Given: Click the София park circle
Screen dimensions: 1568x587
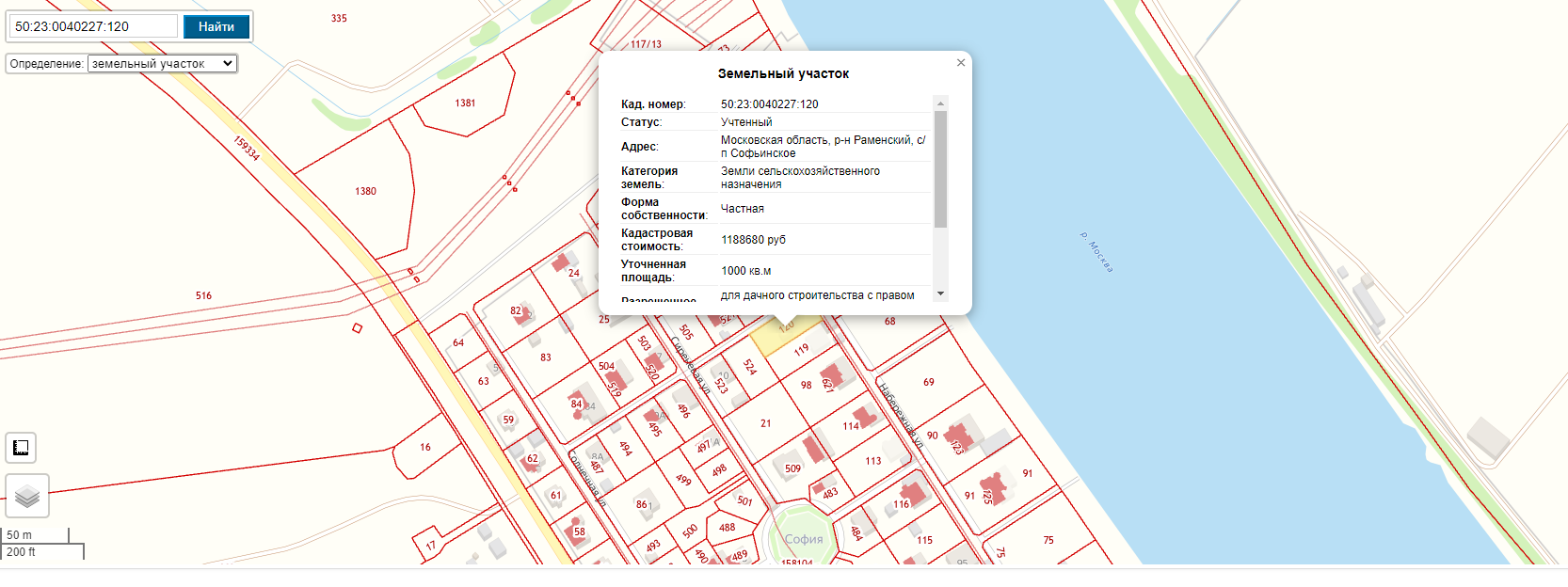Looking at the screenshot, I should (803, 537).
